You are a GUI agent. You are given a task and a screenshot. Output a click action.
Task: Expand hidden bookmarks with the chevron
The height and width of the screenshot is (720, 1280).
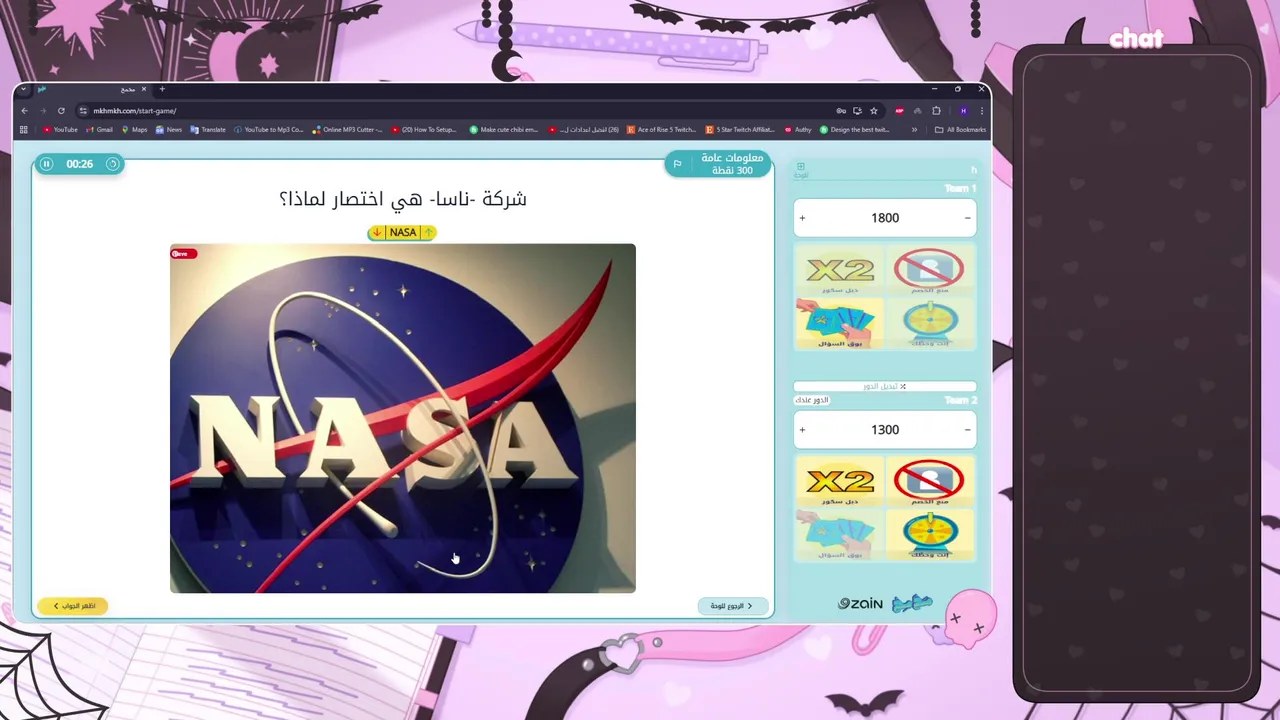pos(914,130)
